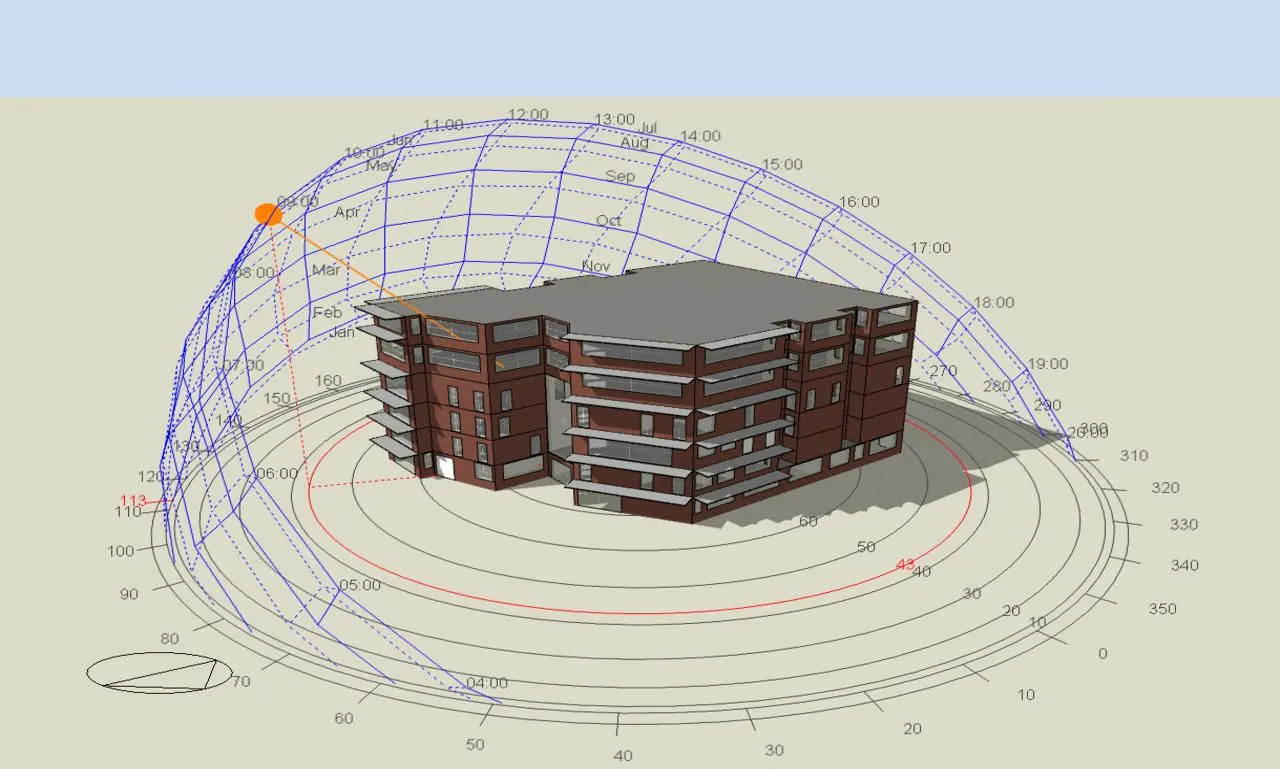The image size is (1280, 769).
Task: Select the 80 azimuth label
Action: click(x=170, y=638)
